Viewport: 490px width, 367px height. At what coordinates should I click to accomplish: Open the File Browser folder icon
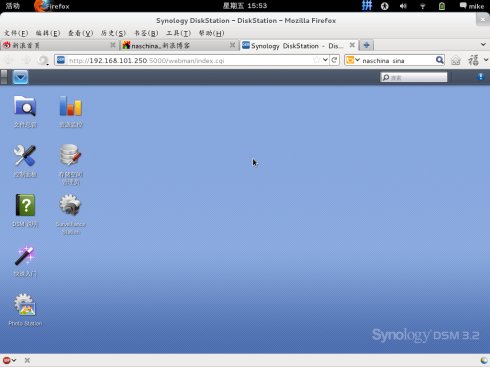coord(25,106)
